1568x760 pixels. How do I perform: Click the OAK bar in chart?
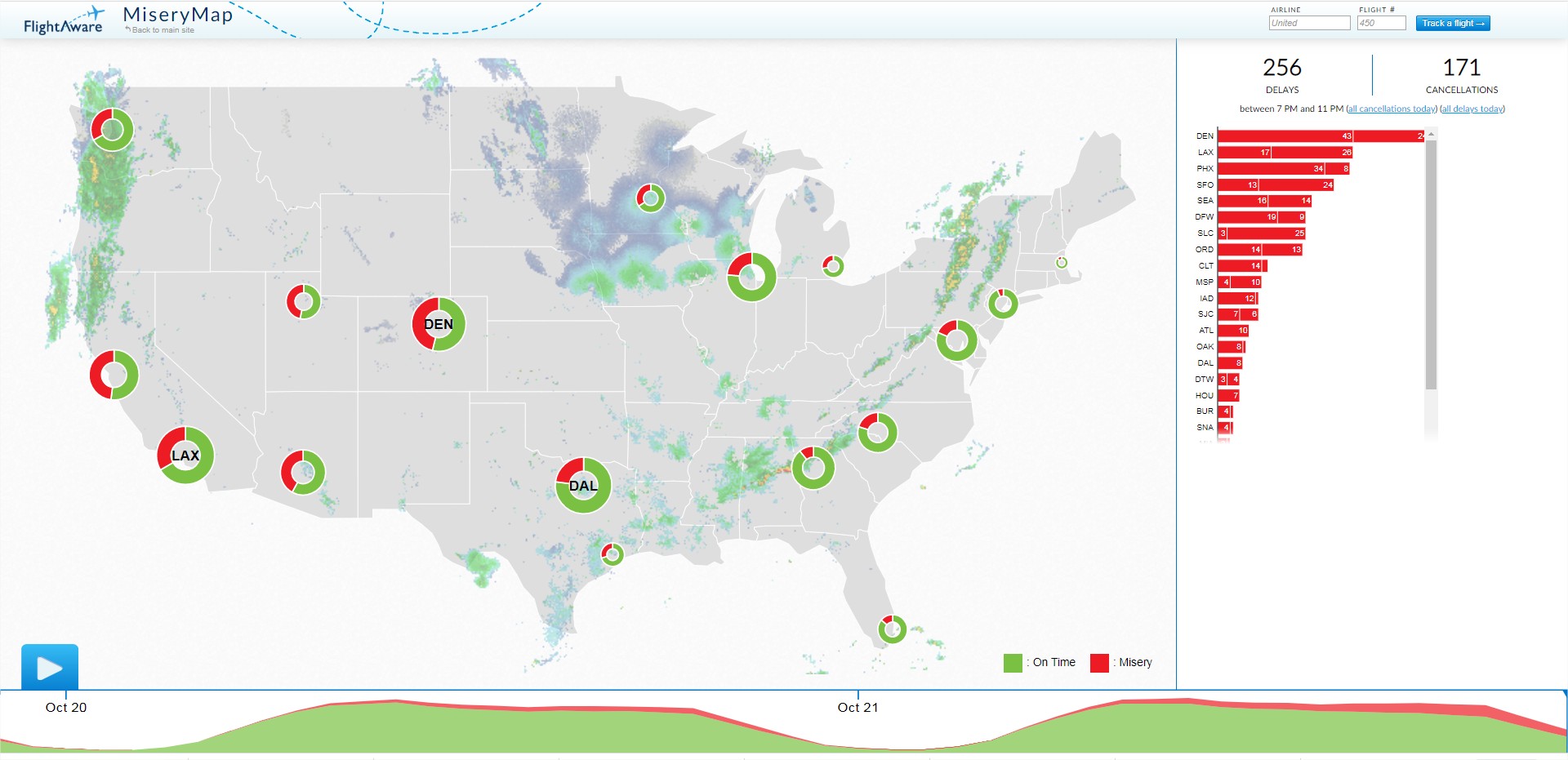tap(1231, 347)
